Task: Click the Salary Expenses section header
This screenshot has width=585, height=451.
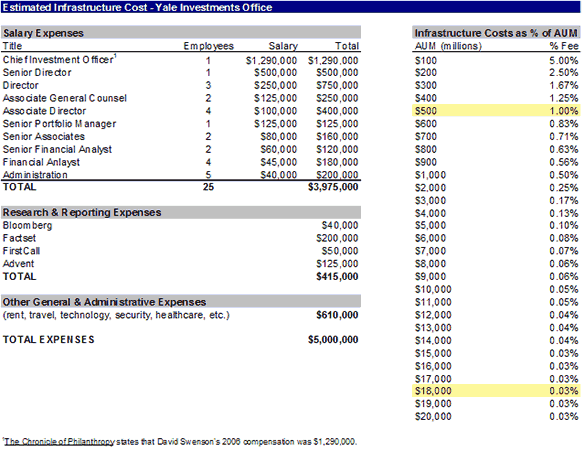Action: coord(181,32)
